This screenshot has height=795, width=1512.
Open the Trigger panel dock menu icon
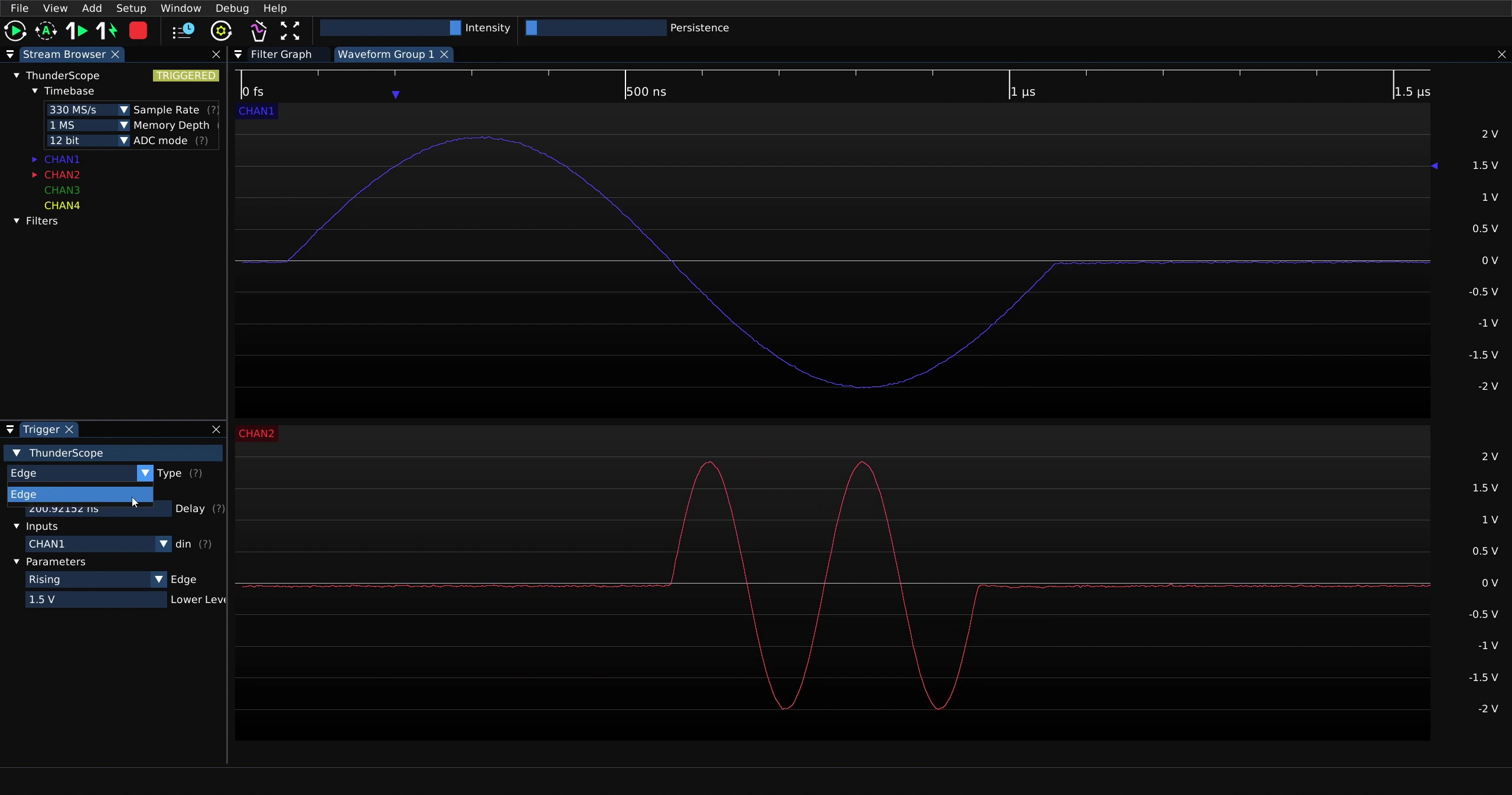10,429
